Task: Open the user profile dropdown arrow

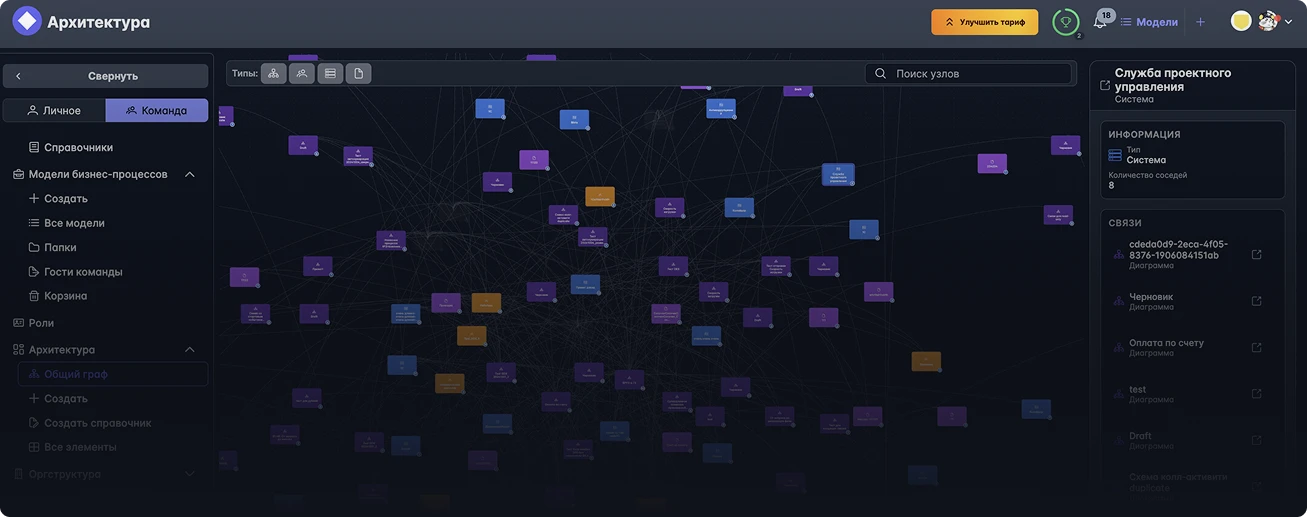Action: pyautogui.click(x=1288, y=22)
